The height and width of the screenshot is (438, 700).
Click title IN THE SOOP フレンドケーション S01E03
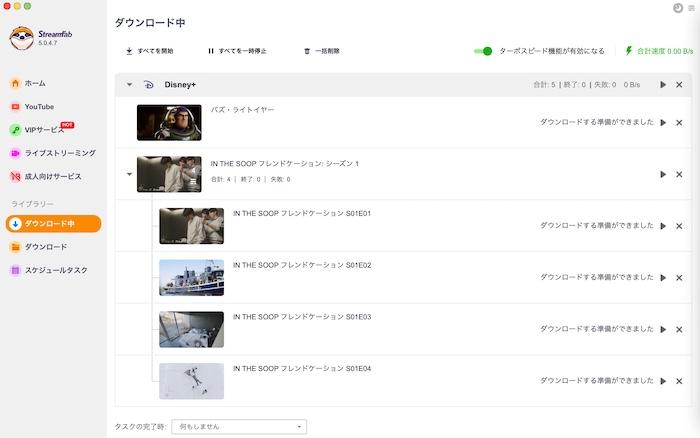pyautogui.click(x=302, y=317)
